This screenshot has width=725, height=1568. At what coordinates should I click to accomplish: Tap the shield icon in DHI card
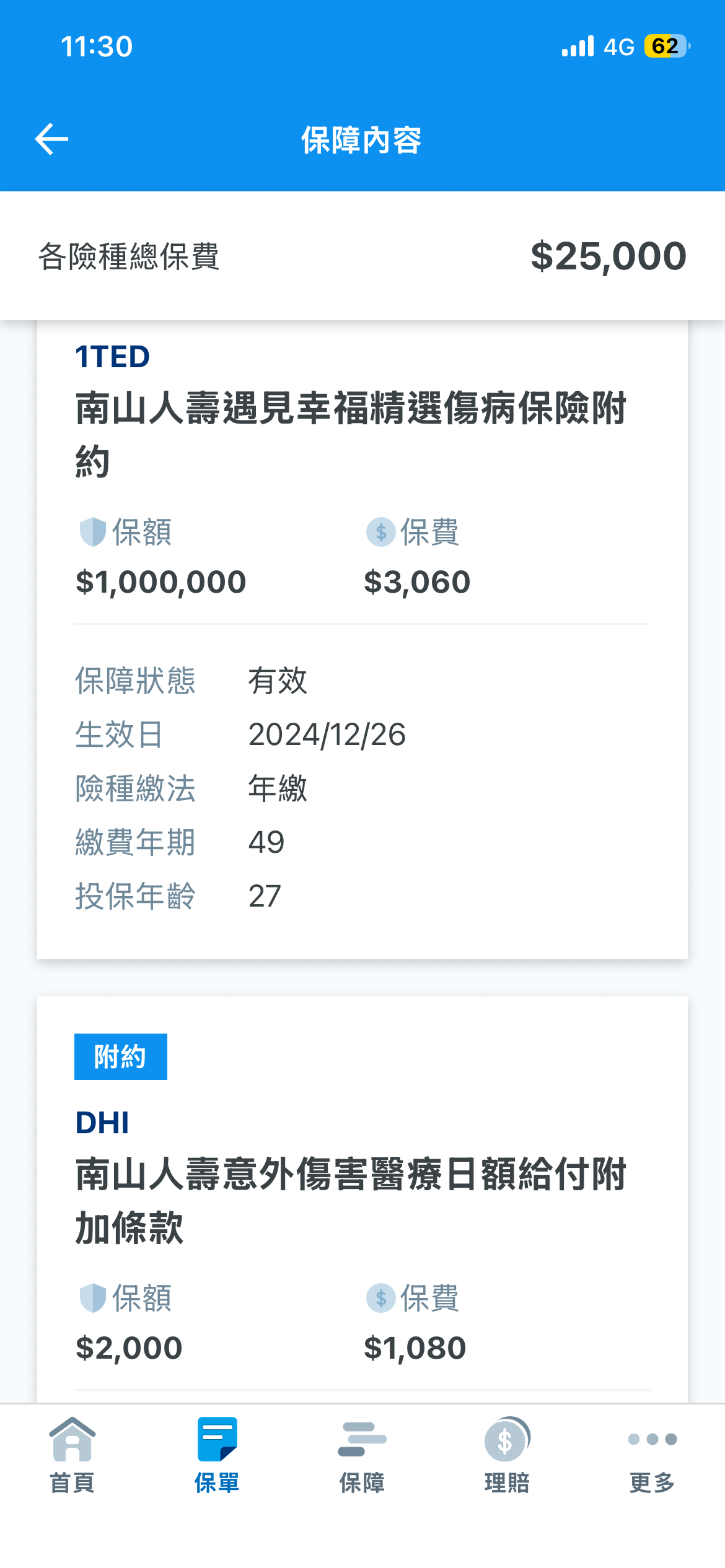click(x=93, y=1297)
